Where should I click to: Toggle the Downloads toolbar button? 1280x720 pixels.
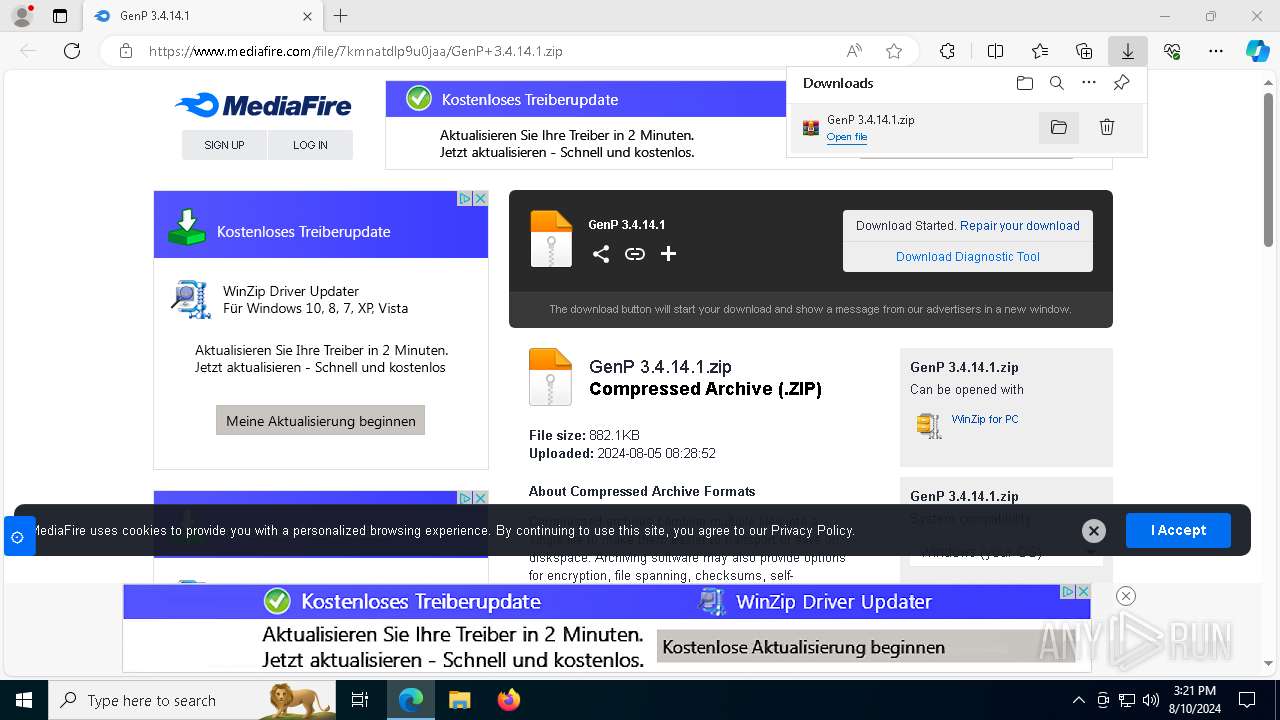tap(1128, 51)
